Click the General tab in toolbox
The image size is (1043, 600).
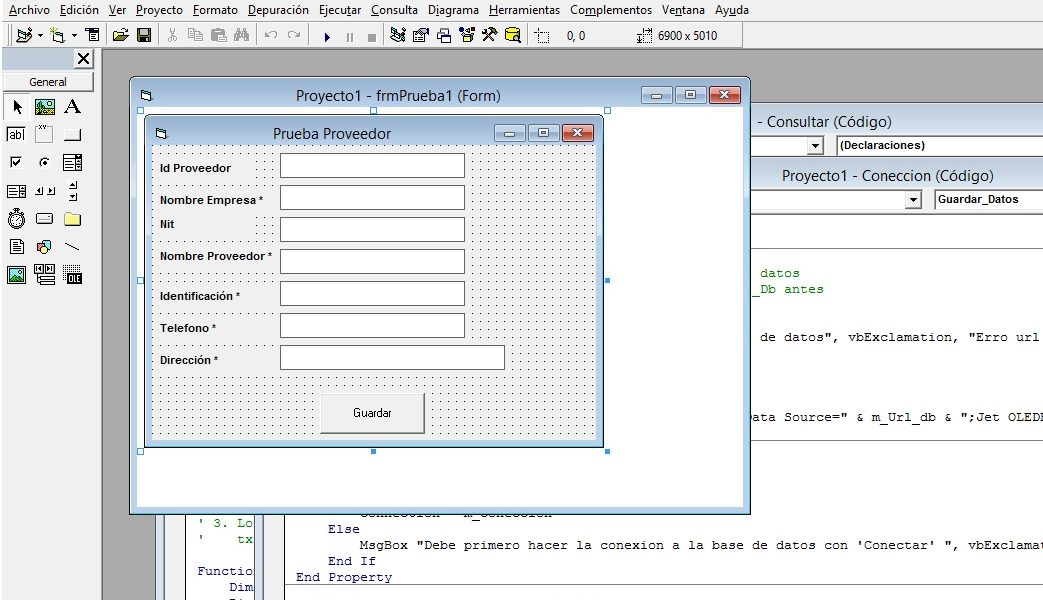click(48, 82)
